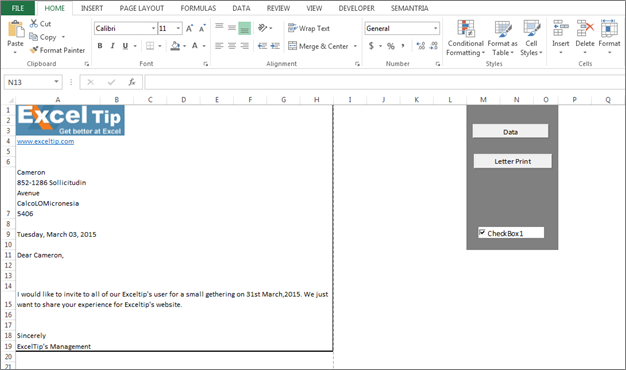The width and height of the screenshot is (626, 370).
Task: Open the www.exceltip.com hyperlink
Action: 45,141
